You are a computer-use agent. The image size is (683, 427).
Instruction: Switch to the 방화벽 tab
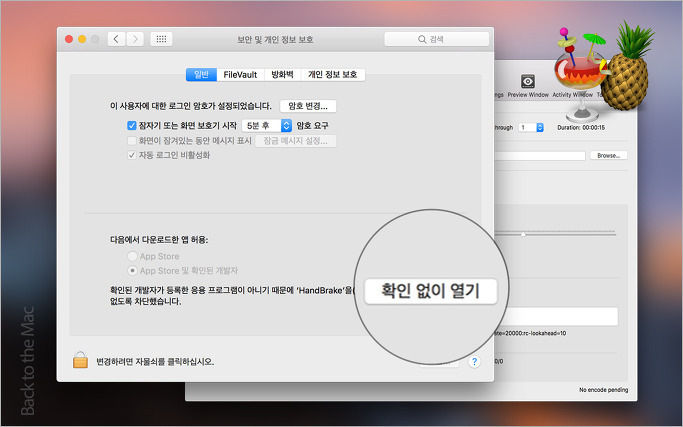pyautogui.click(x=282, y=75)
